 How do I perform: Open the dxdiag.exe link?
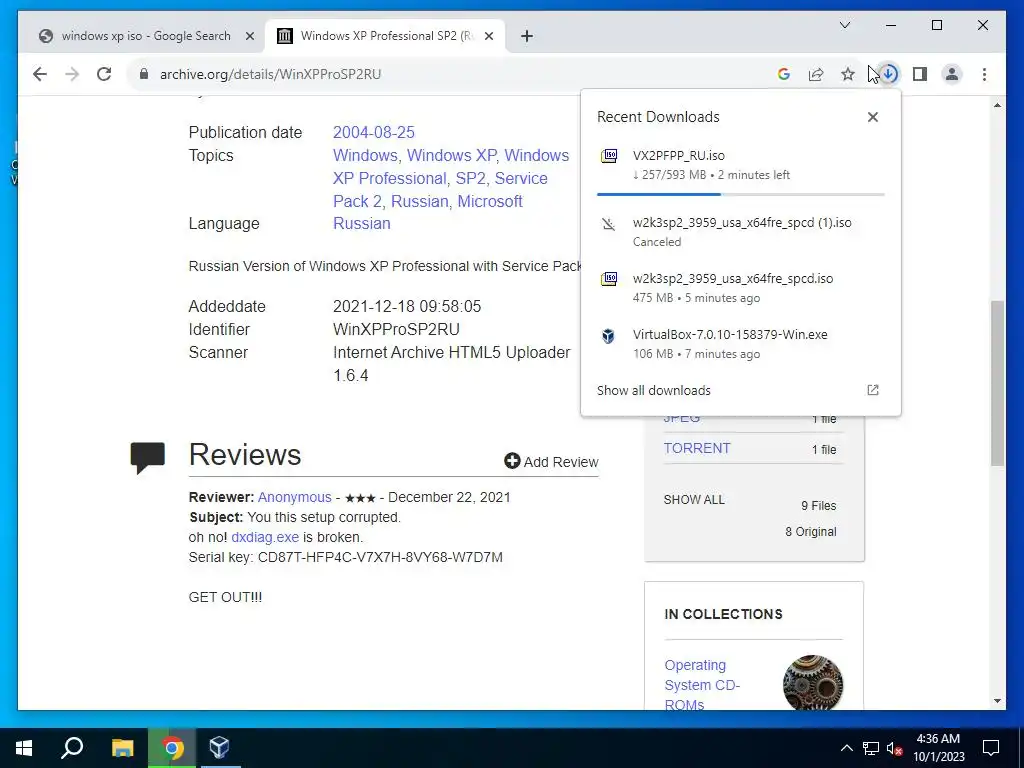point(265,537)
